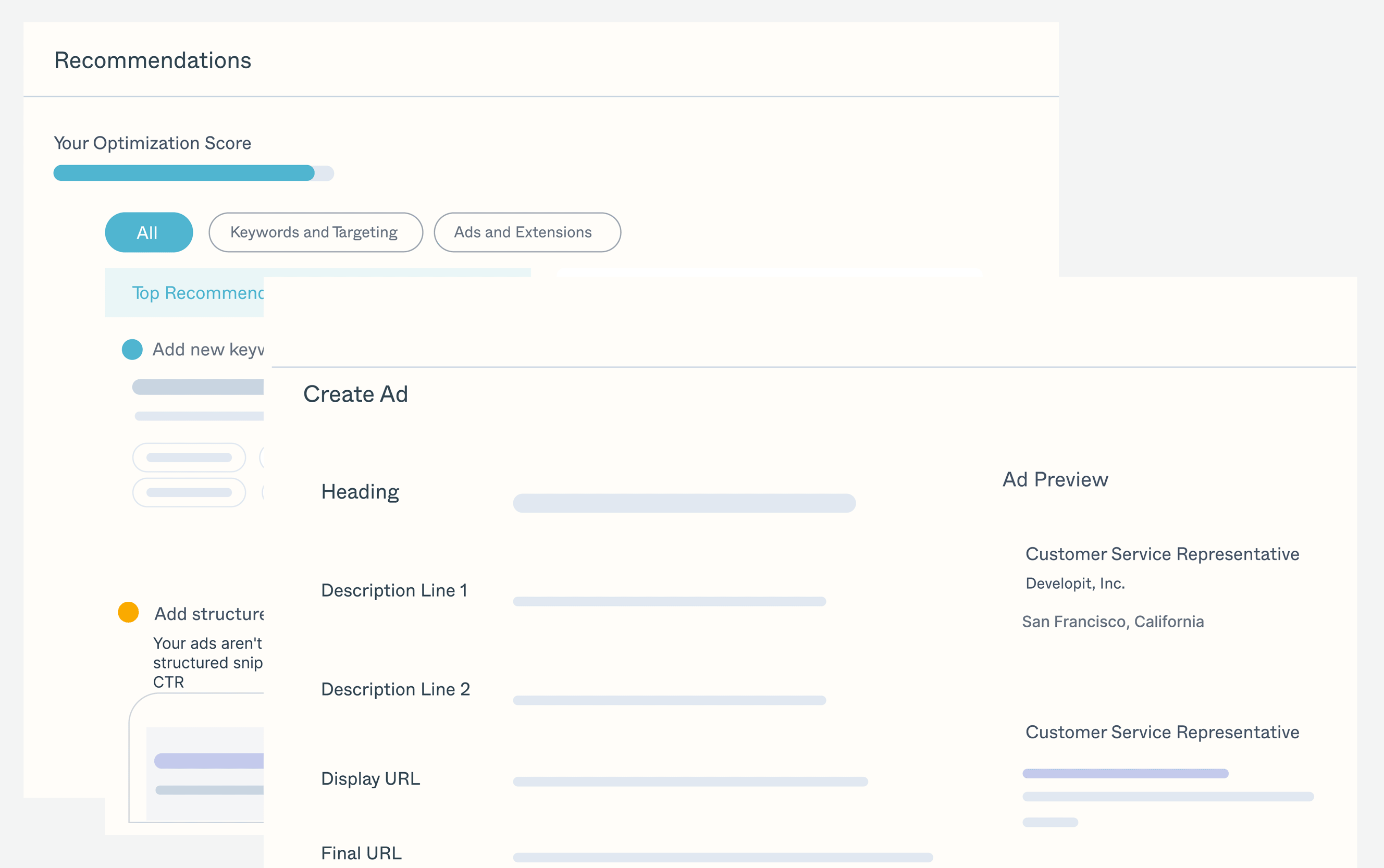
Task: Switch to Ads and Extensions filter
Action: (x=526, y=232)
